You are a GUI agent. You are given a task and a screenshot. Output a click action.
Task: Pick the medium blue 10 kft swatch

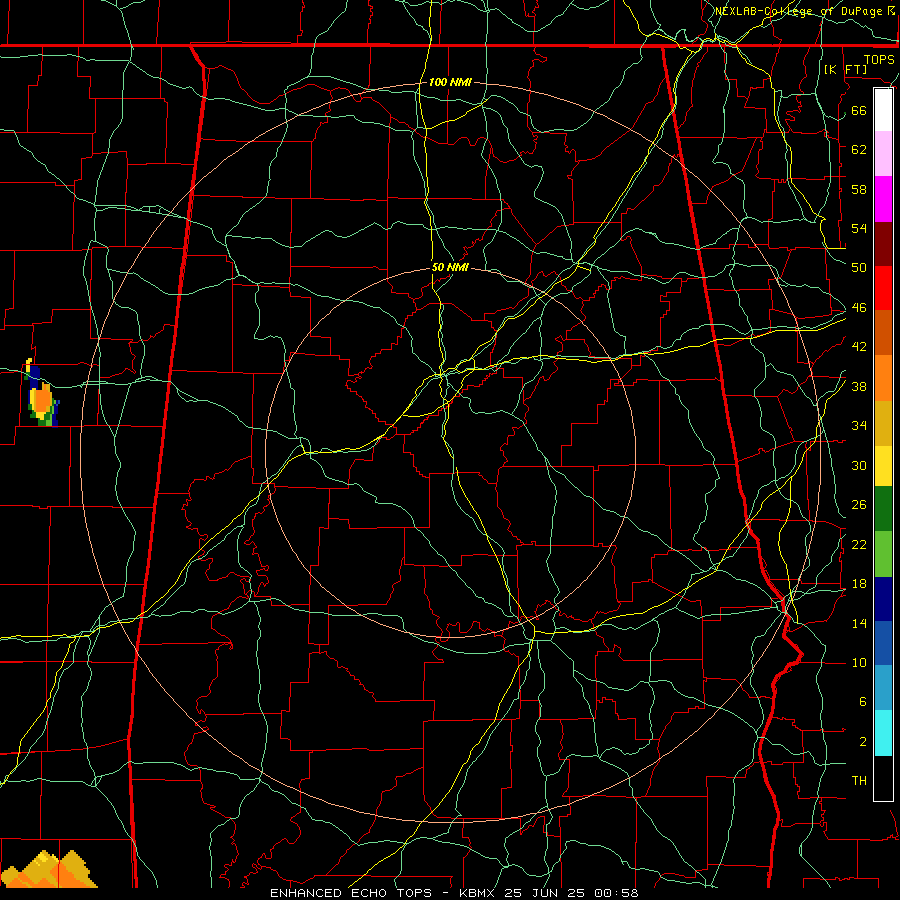(883, 644)
